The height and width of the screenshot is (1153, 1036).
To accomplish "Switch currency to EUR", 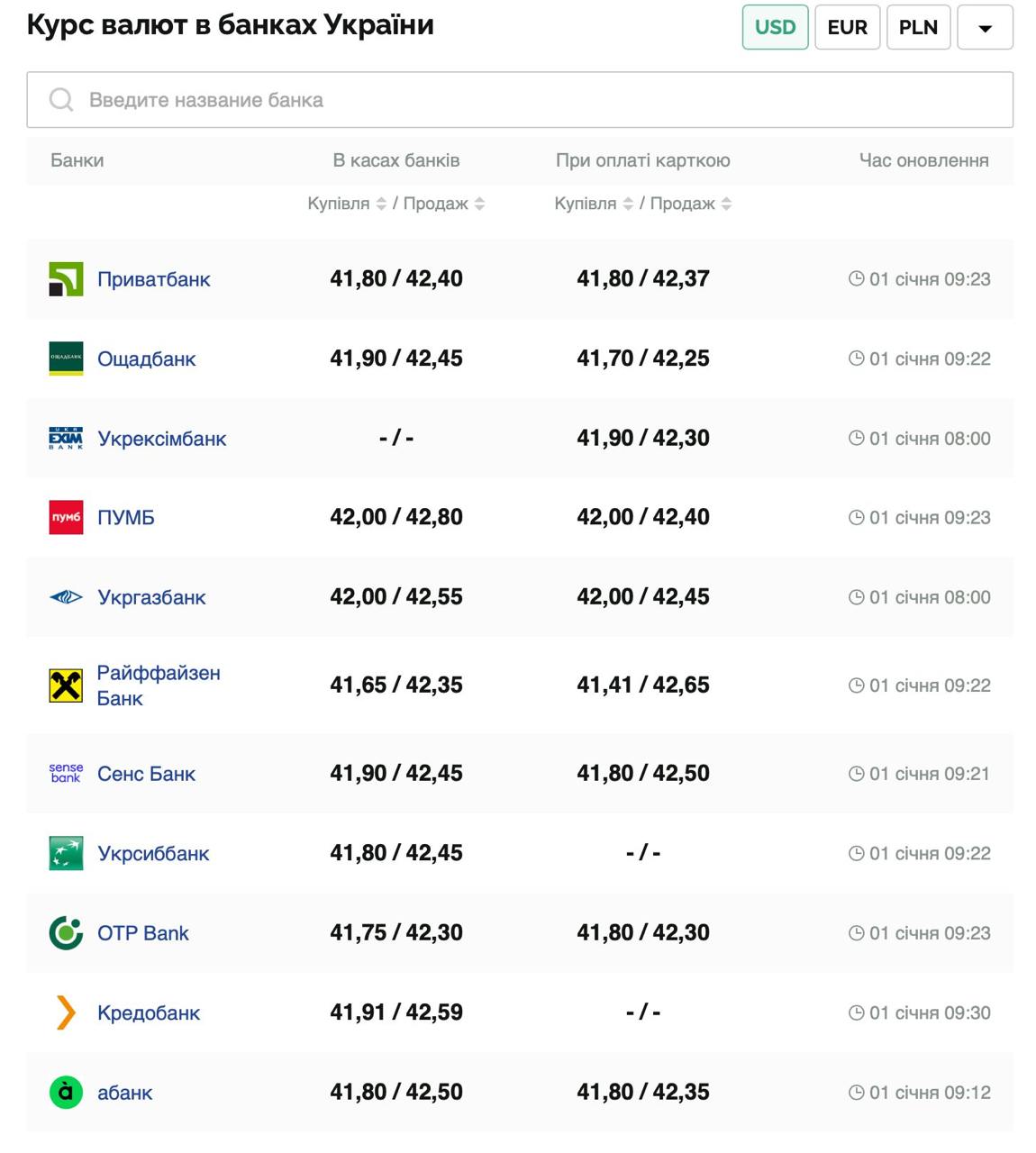I will 847,27.
